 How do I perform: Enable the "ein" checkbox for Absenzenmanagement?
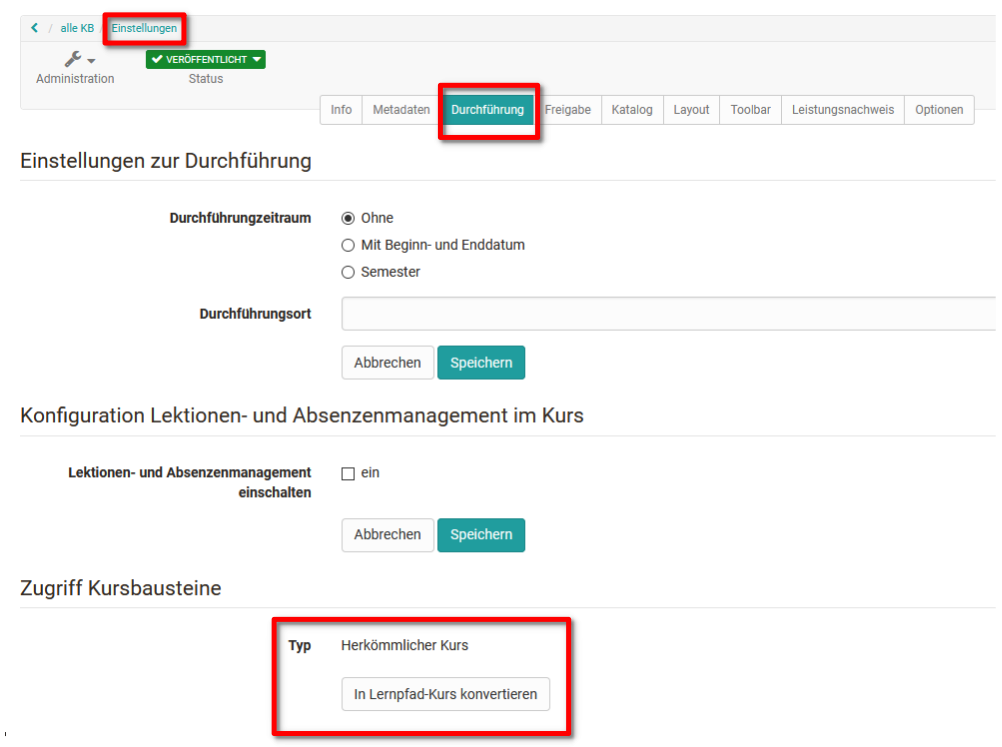point(348,474)
